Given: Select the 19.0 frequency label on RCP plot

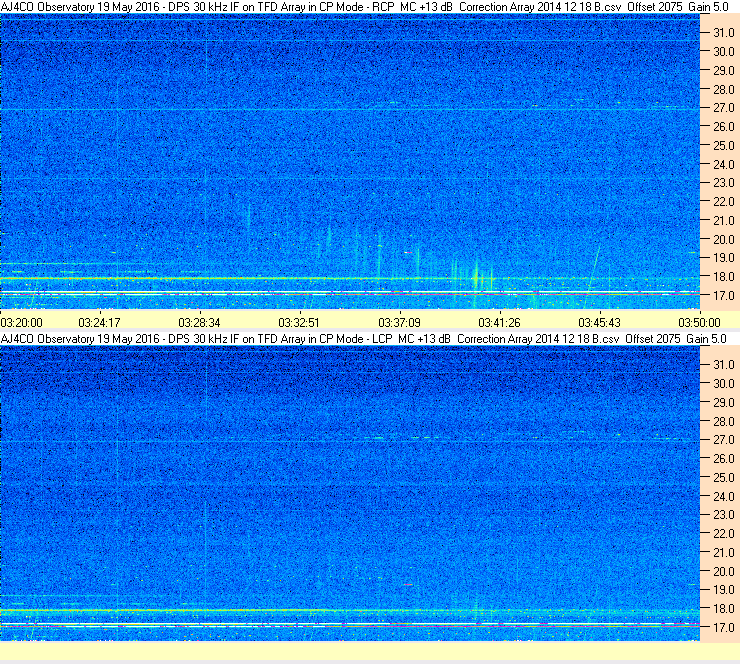Looking at the screenshot, I should [x=723, y=258].
